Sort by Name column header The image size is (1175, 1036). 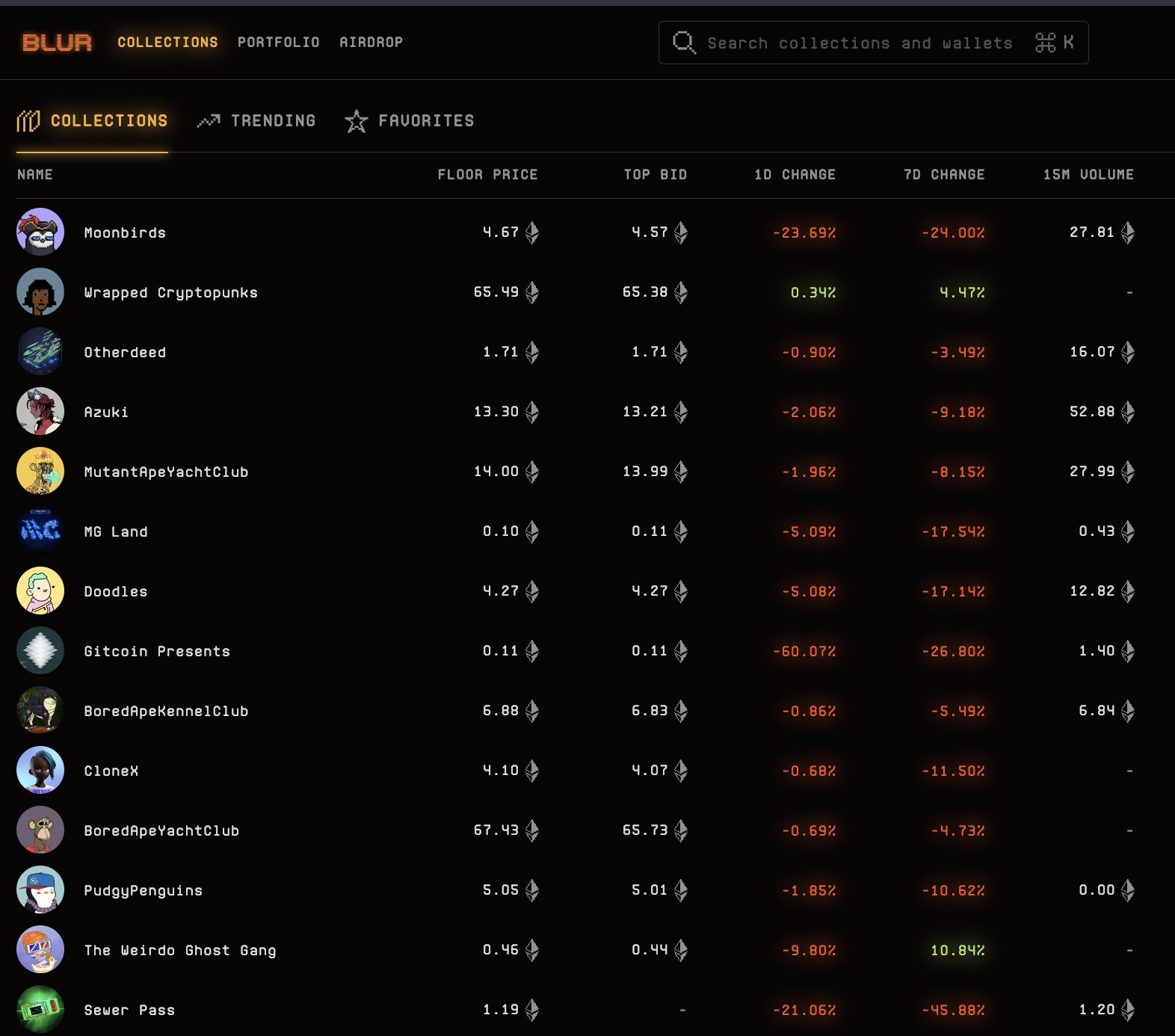click(x=35, y=175)
